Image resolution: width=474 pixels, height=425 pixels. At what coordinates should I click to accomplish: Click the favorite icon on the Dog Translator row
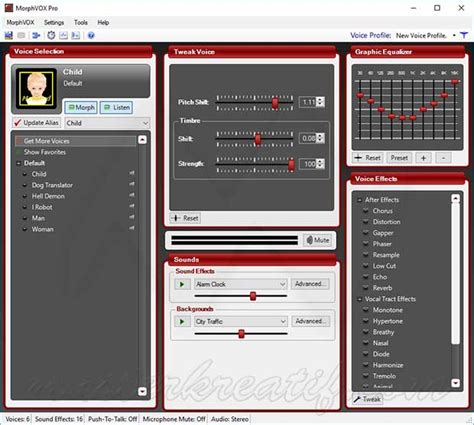click(132, 184)
